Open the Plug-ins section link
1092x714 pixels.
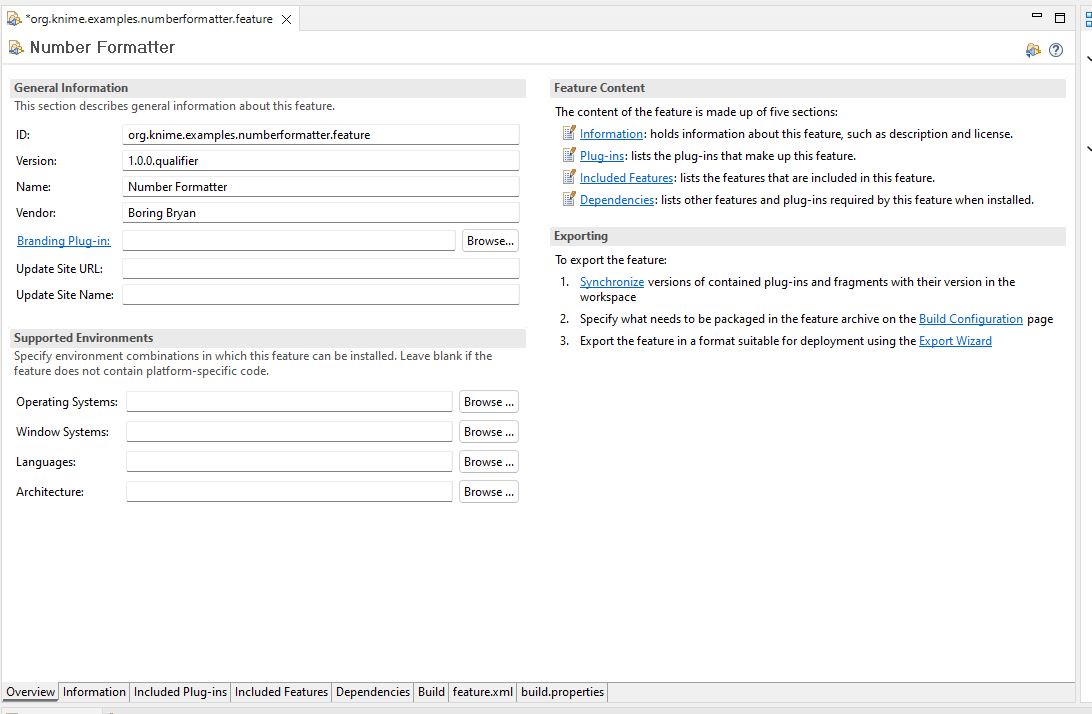coord(602,156)
